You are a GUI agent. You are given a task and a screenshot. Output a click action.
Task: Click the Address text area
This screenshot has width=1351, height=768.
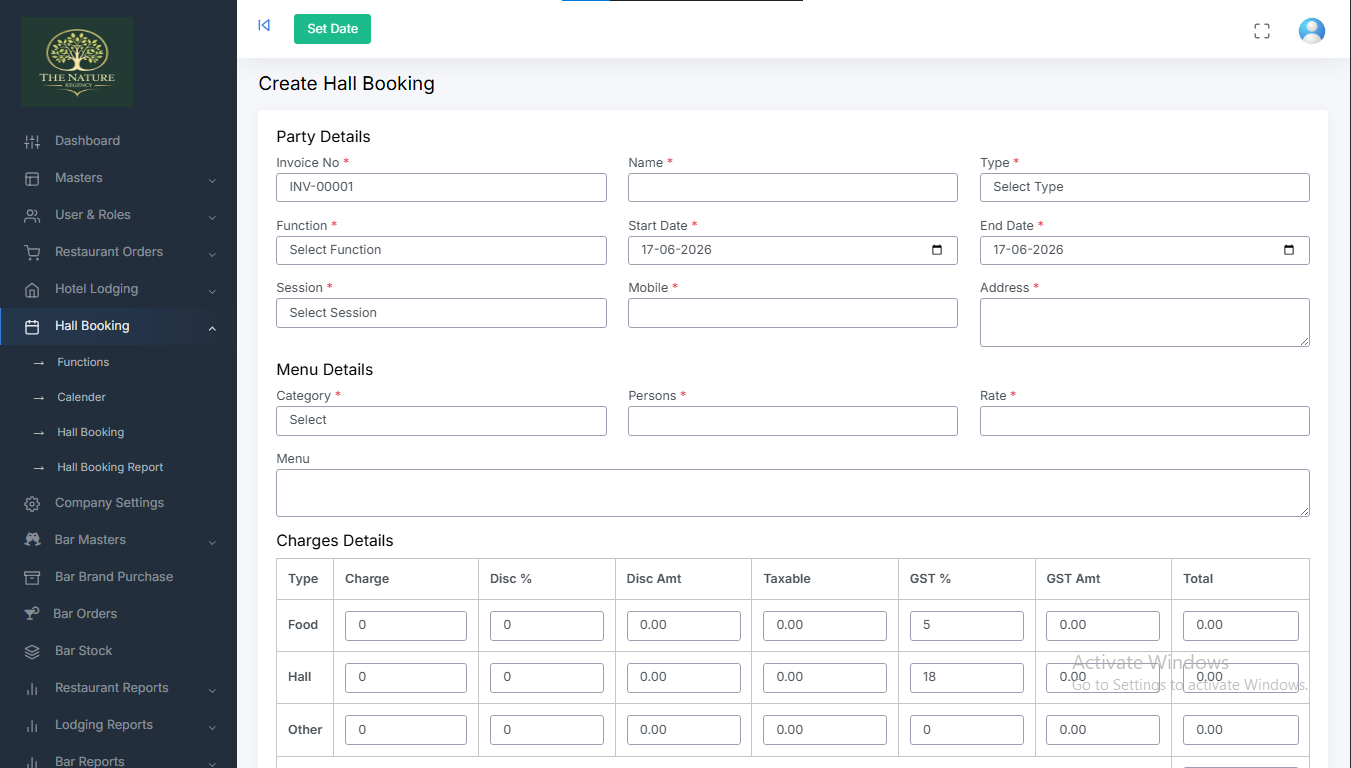click(1145, 323)
